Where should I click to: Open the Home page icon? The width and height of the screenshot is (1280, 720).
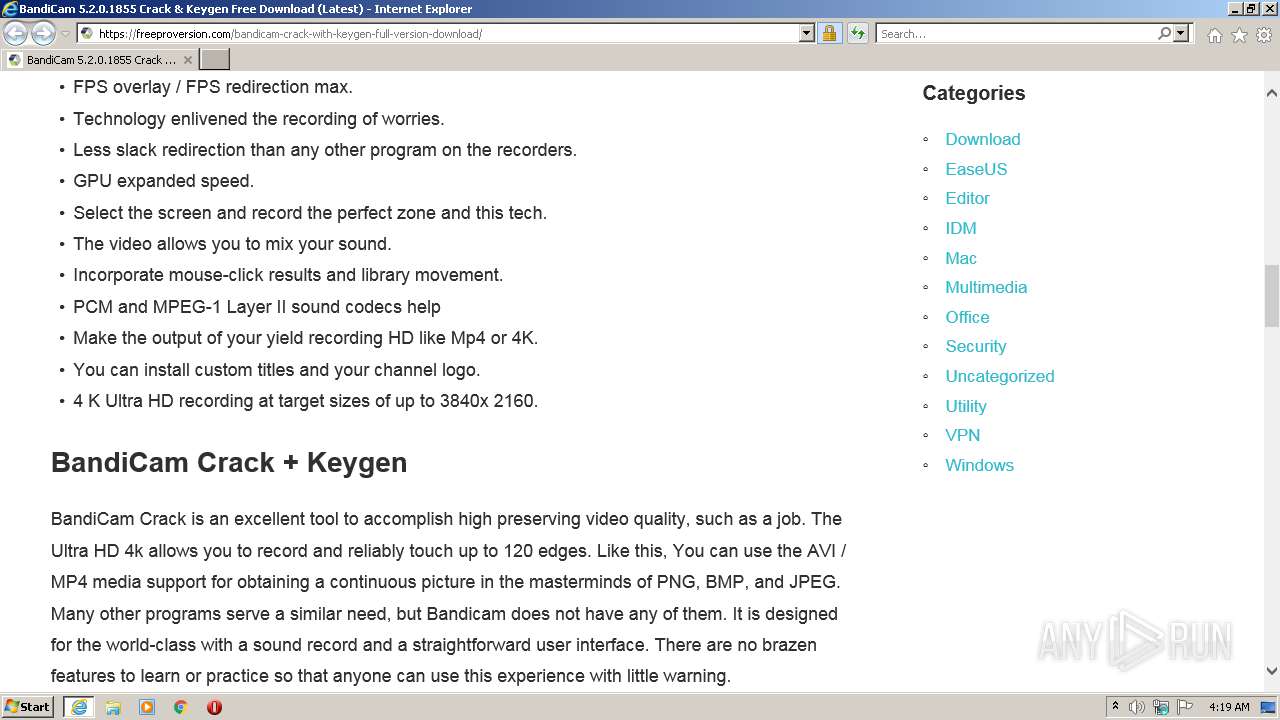(x=1214, y=35)
